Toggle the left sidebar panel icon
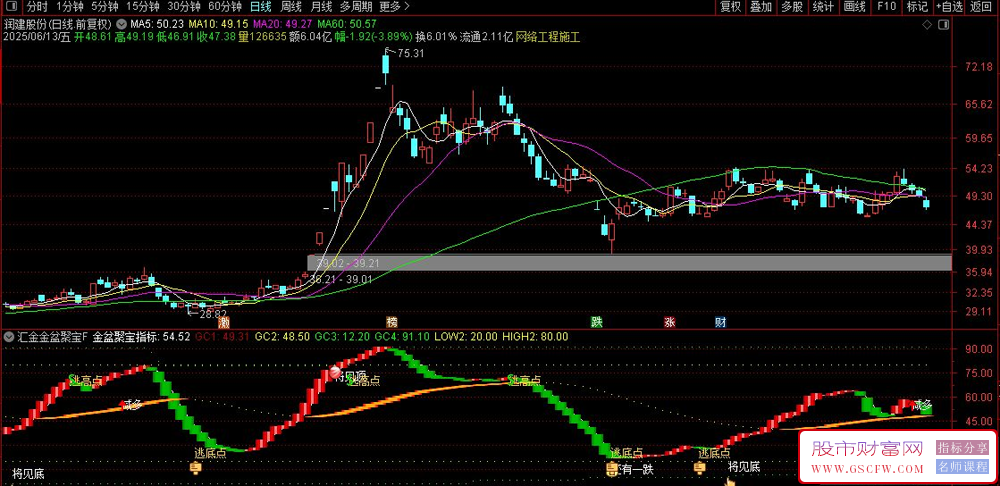The width and height of the screenshot is (1000, 486). tap(11, 7)
